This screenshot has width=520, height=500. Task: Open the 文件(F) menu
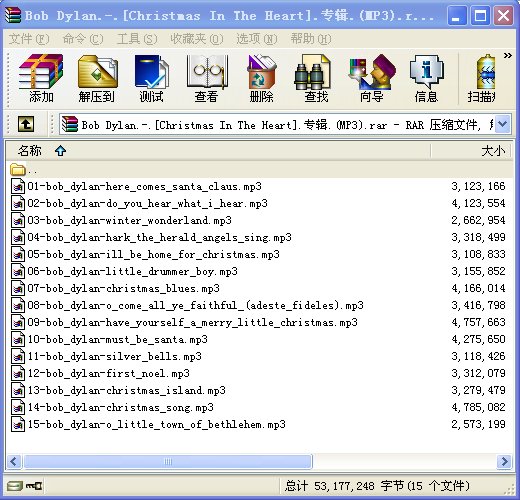29,39
